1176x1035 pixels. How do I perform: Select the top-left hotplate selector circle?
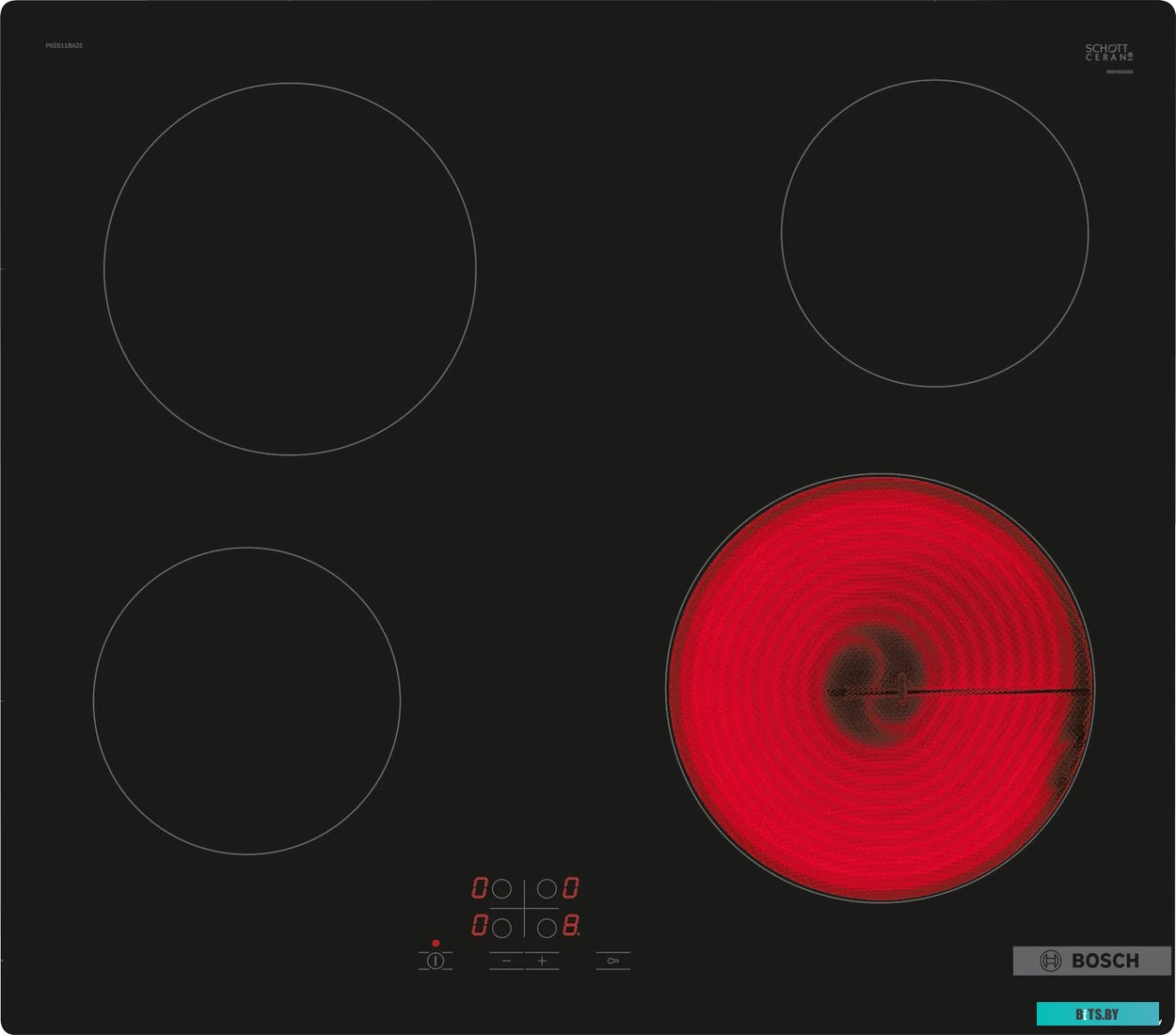pyautogui.click(x=502, y=888)
